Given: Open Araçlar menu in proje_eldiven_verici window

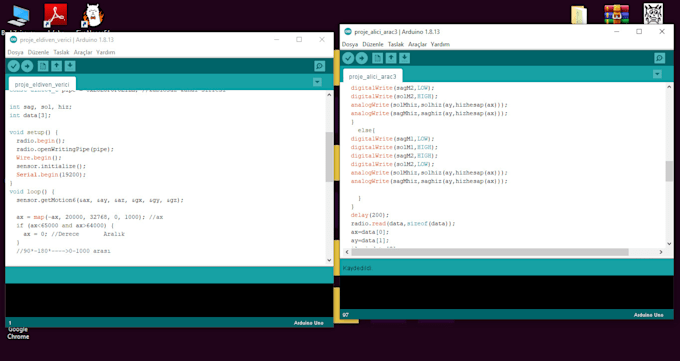Looking at the screenshot, I should 83,52.
